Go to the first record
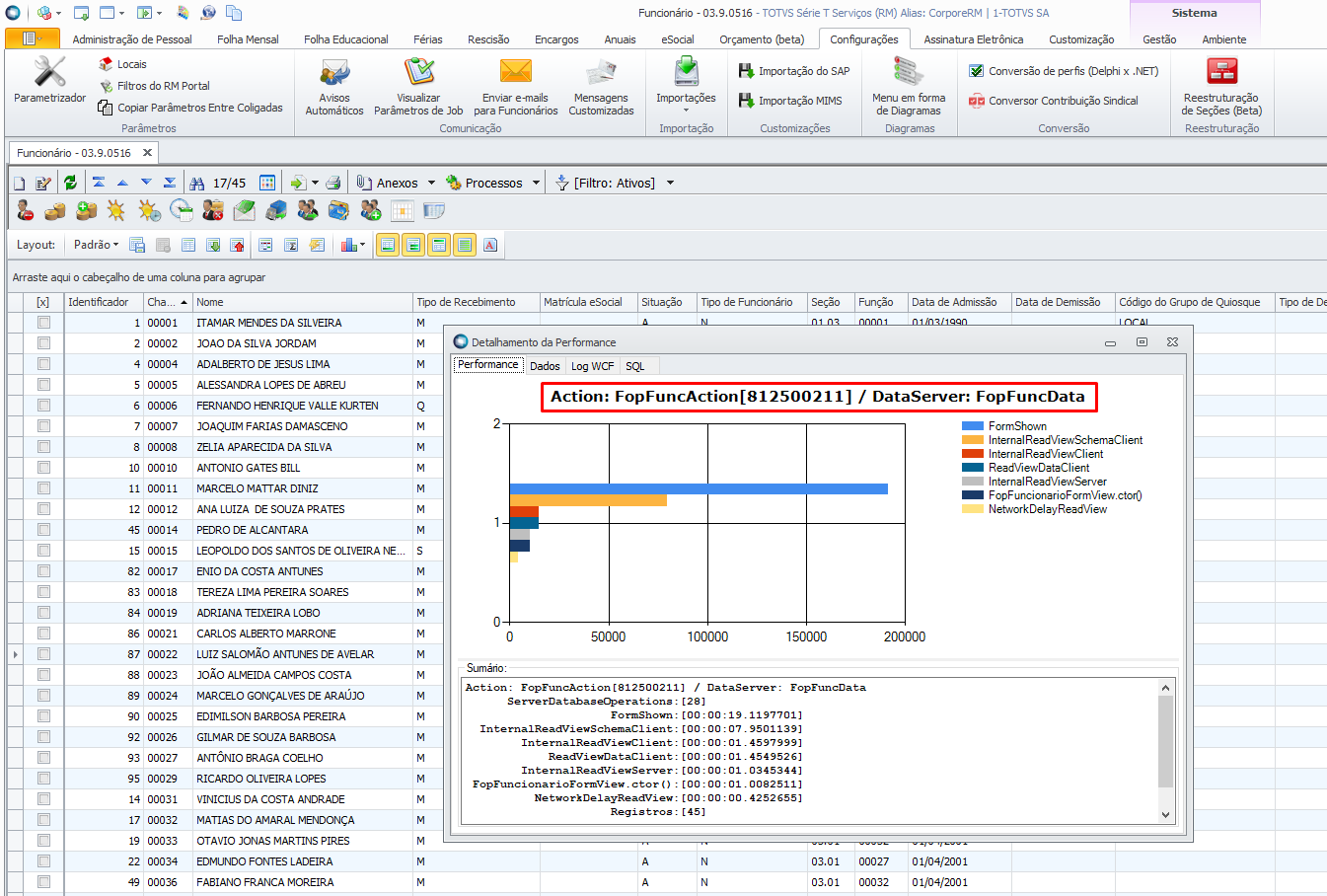The image size is (1327, 896). click(99, 183)
